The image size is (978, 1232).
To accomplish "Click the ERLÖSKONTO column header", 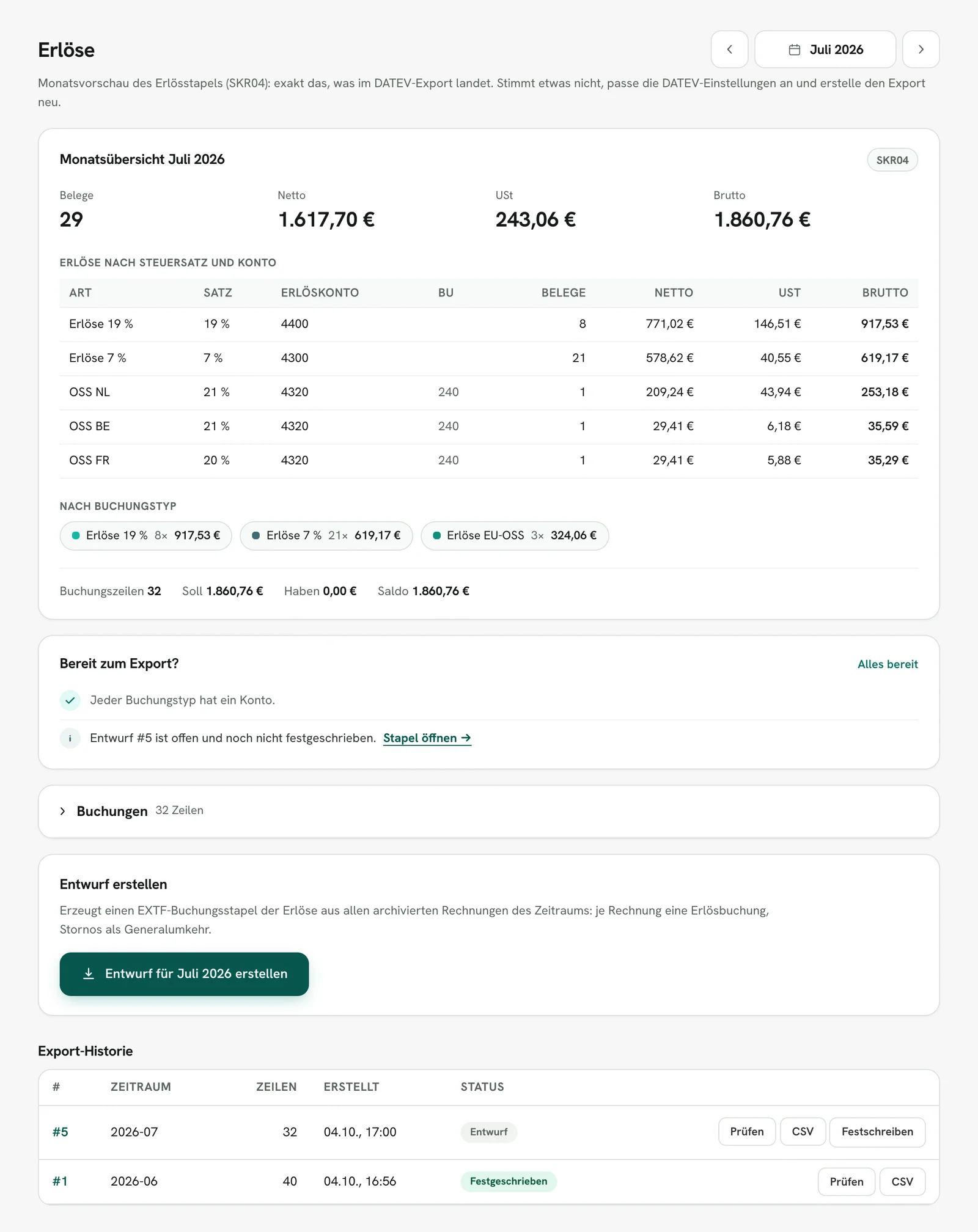I will [320, 293].
